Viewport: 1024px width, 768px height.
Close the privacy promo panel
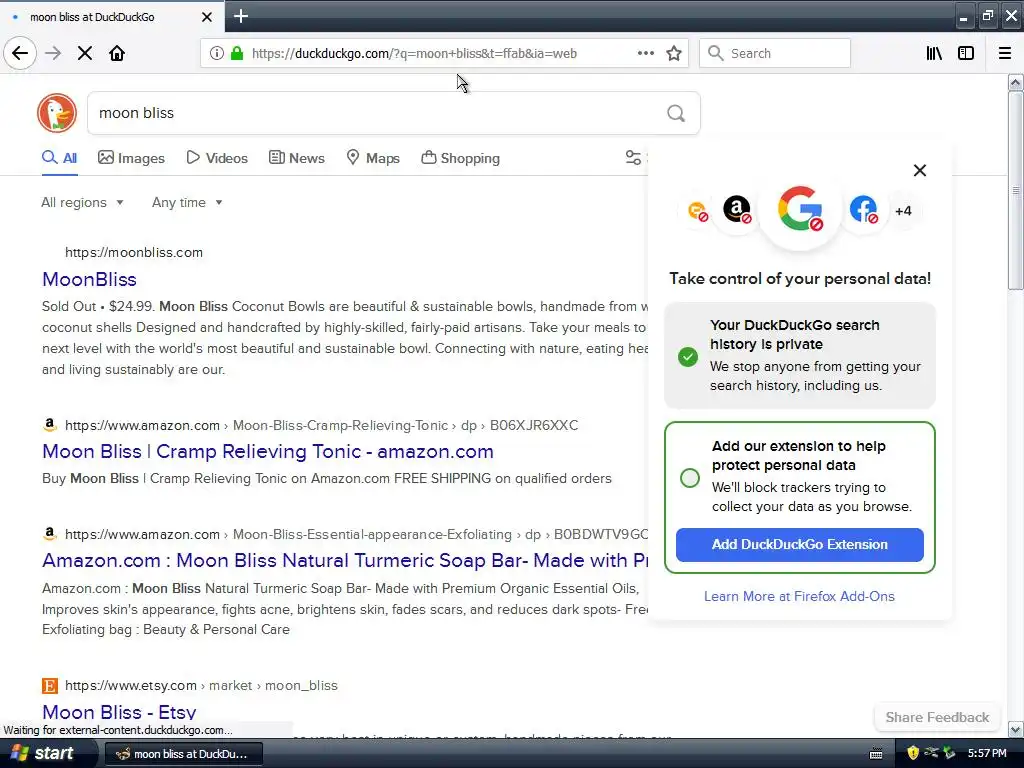point(920,170)
